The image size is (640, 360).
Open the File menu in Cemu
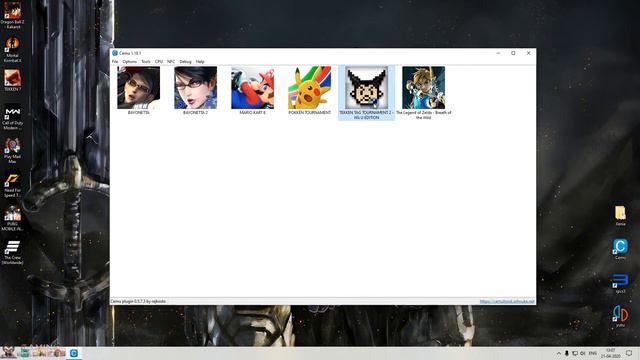(115, 62)
